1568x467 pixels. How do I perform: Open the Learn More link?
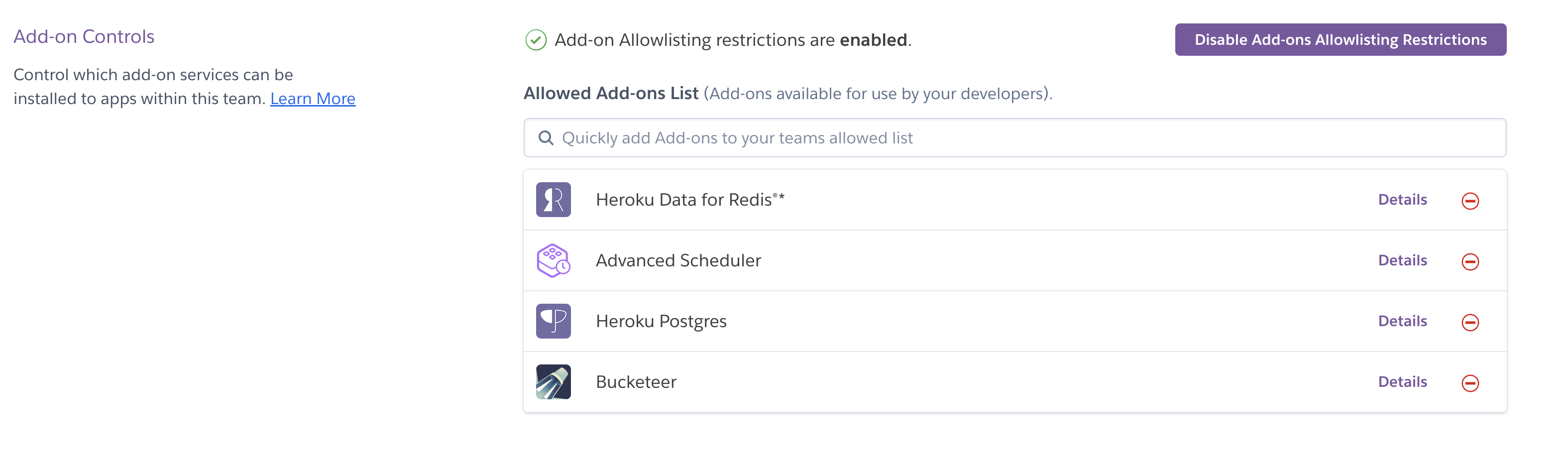pyautogui.click(x=312, y=99)
